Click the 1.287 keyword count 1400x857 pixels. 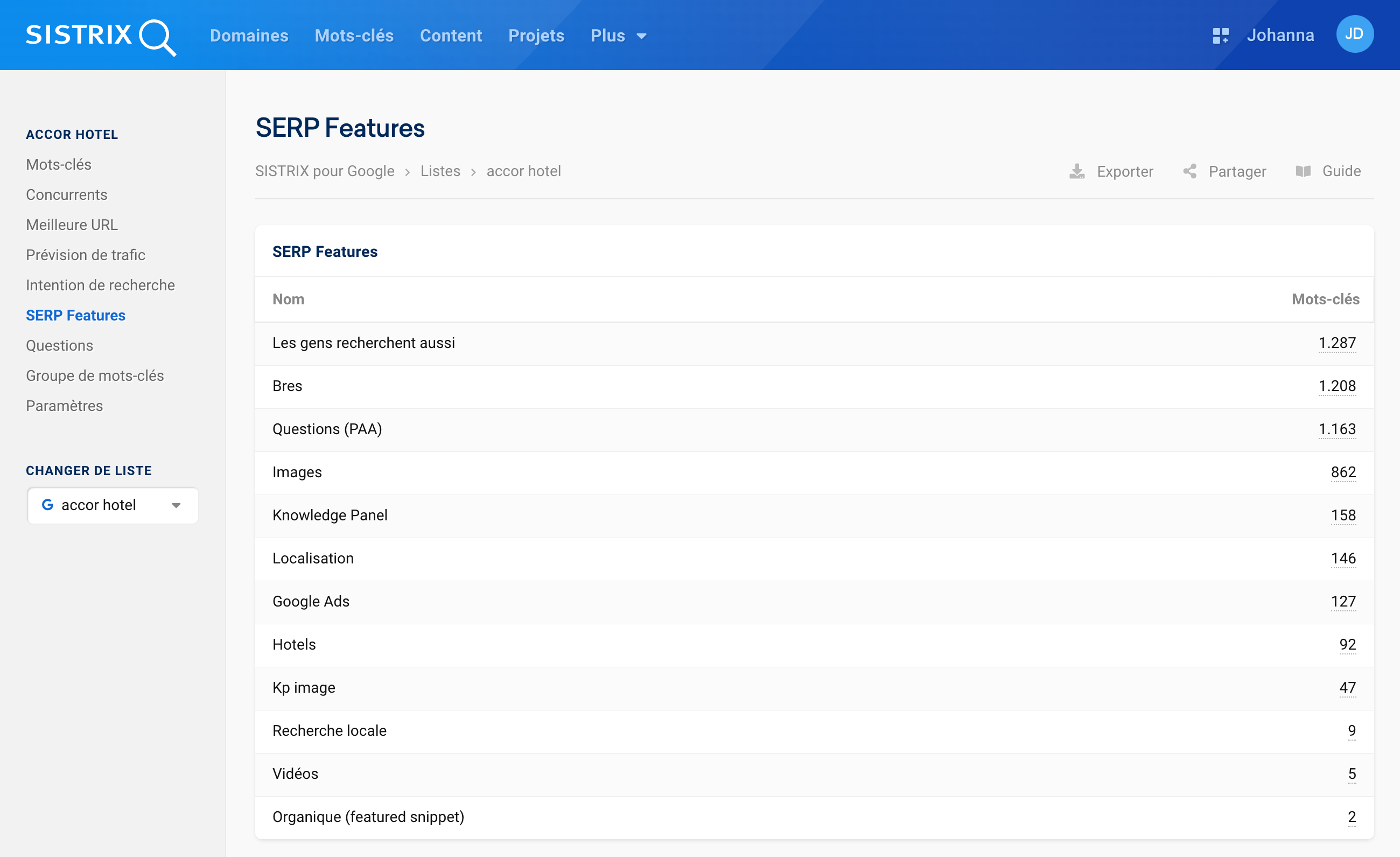coord(1337,343)
